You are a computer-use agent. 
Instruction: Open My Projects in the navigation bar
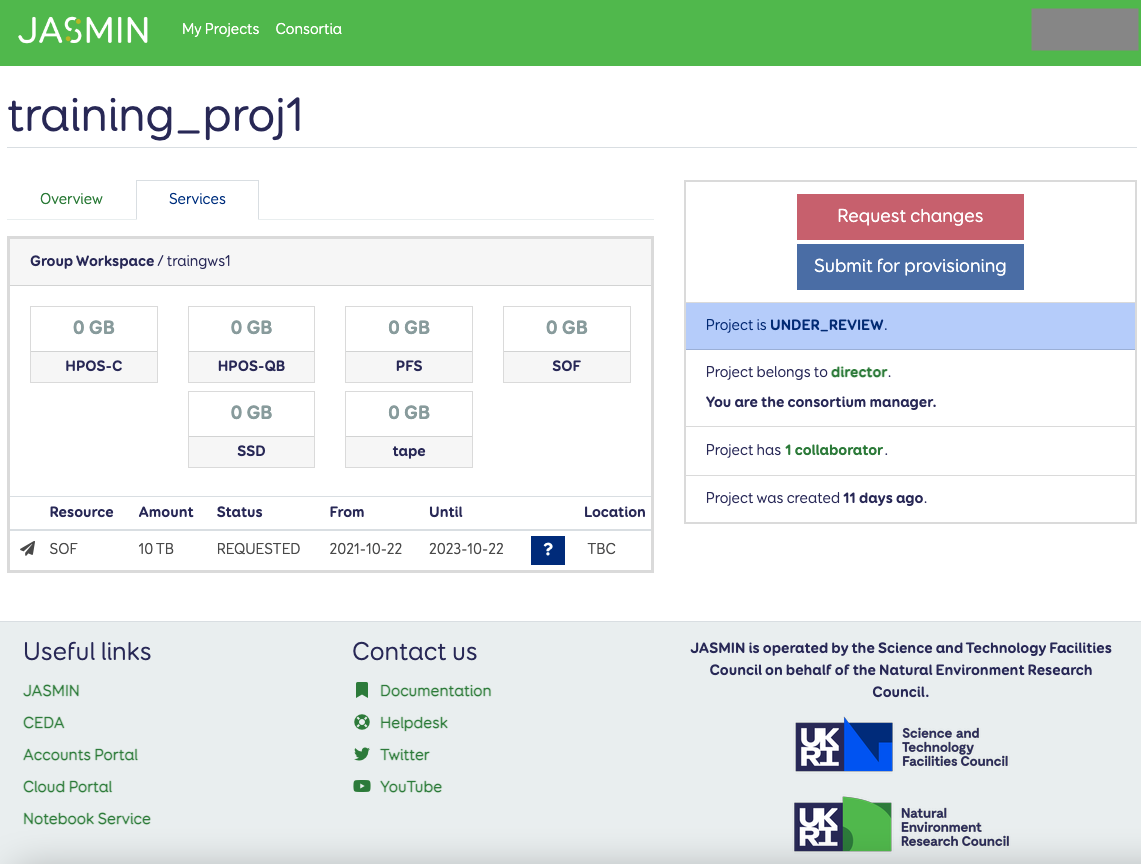220,29
